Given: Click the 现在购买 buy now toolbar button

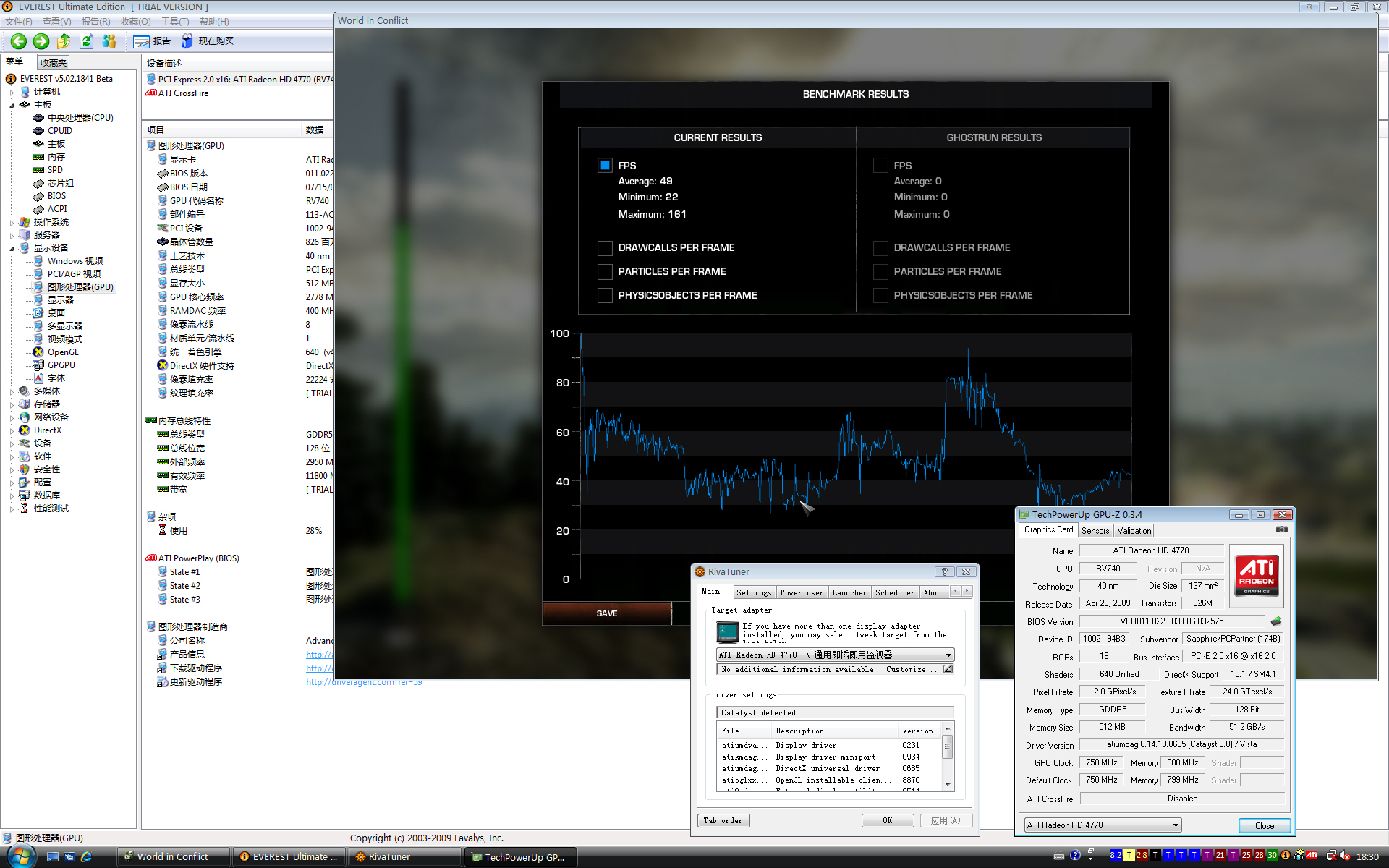Looking at the screenshot, I should (208, 41).
